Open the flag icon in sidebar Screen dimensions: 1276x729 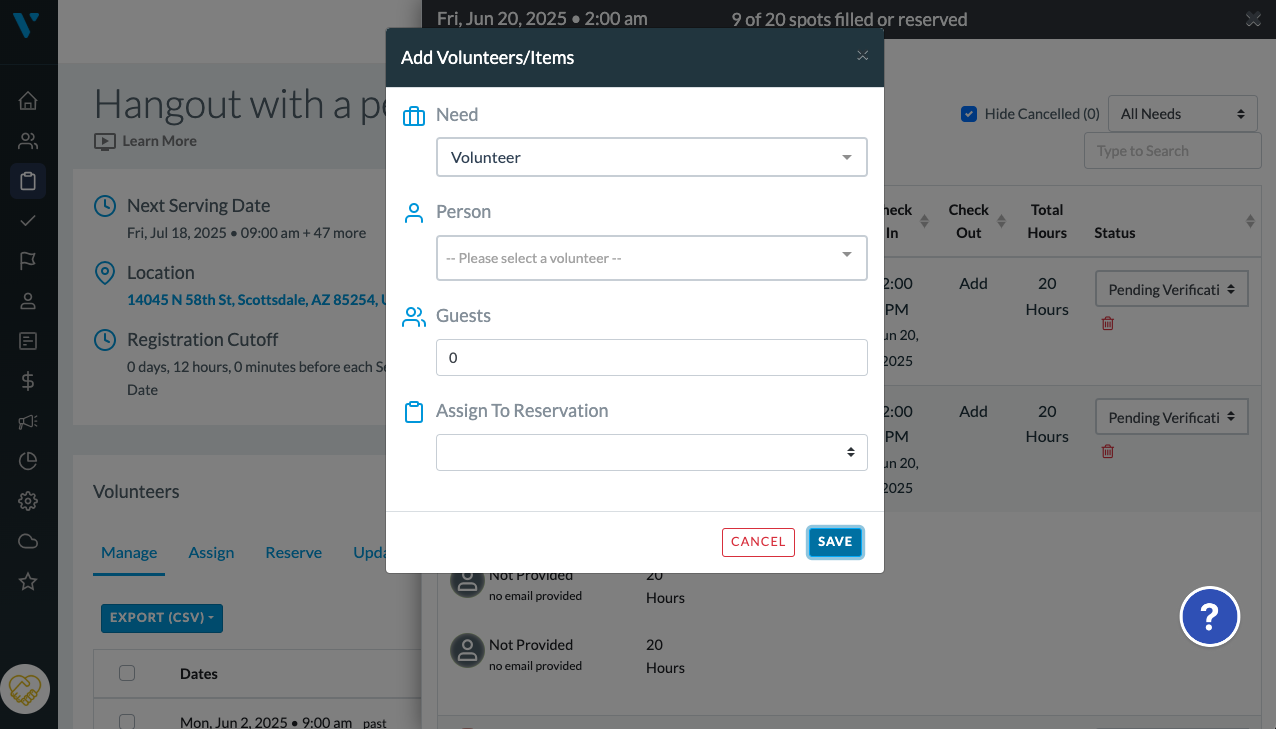pyautogui.click(x=28, y=261)
